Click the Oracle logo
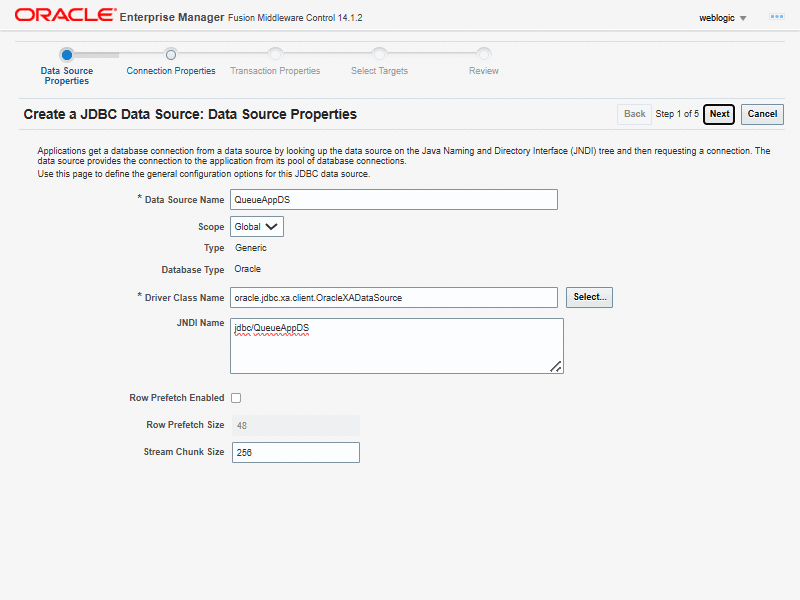Viewport: 800px width, 600px height. 64,16
